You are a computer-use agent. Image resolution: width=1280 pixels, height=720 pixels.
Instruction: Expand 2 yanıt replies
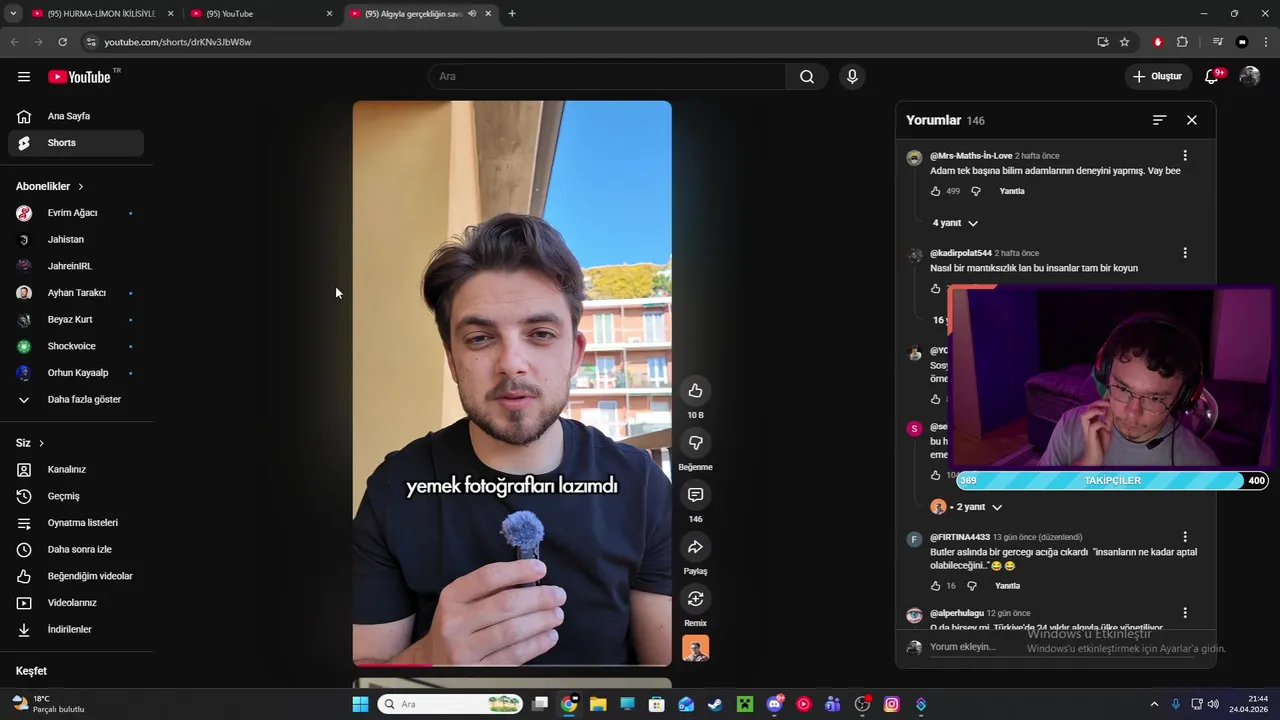coord(967,507)
